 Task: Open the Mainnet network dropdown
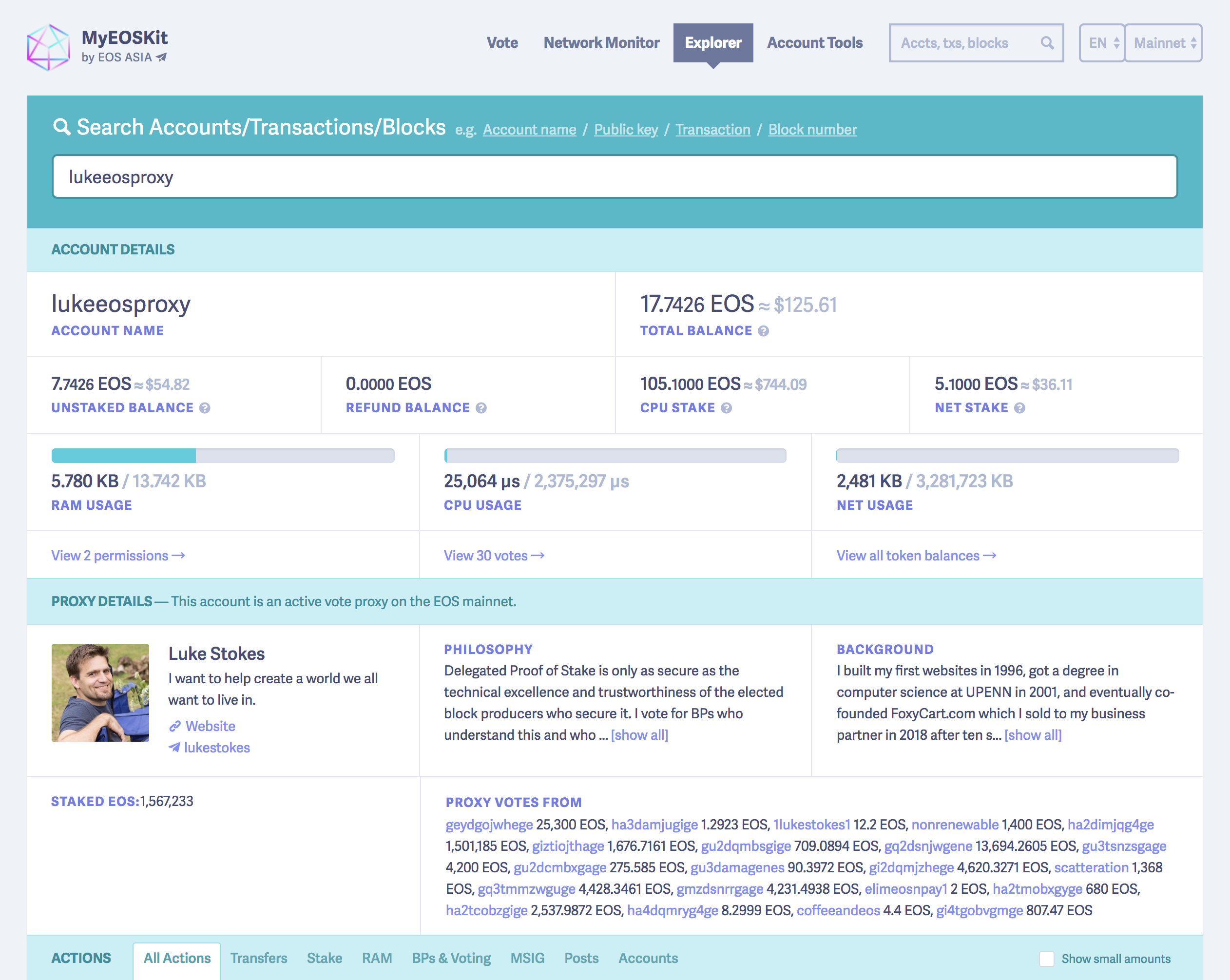pos(1163,43)
